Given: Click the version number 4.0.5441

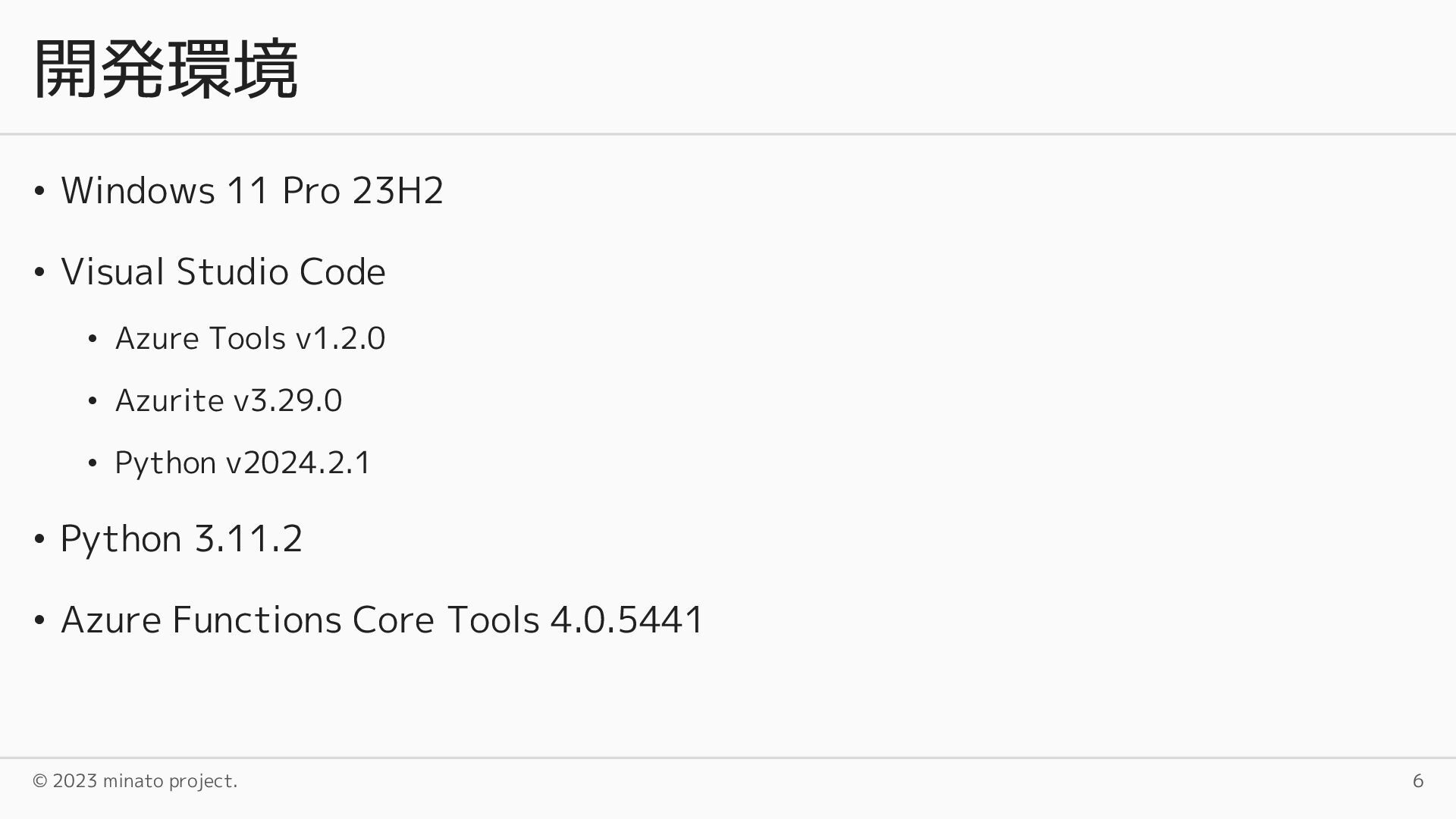Looking at the screenshot, I should pos(627,620).
